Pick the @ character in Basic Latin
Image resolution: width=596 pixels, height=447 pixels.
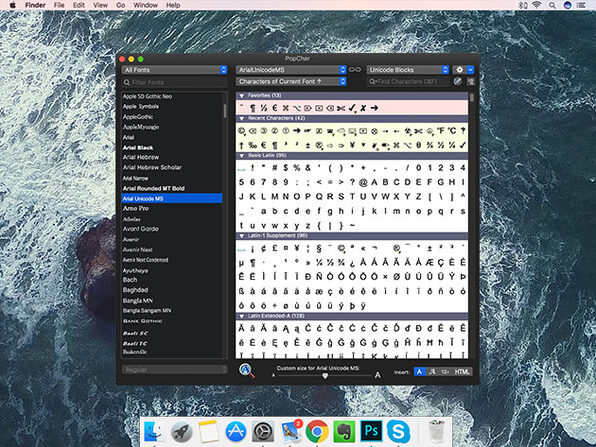(x=363, y=182)
